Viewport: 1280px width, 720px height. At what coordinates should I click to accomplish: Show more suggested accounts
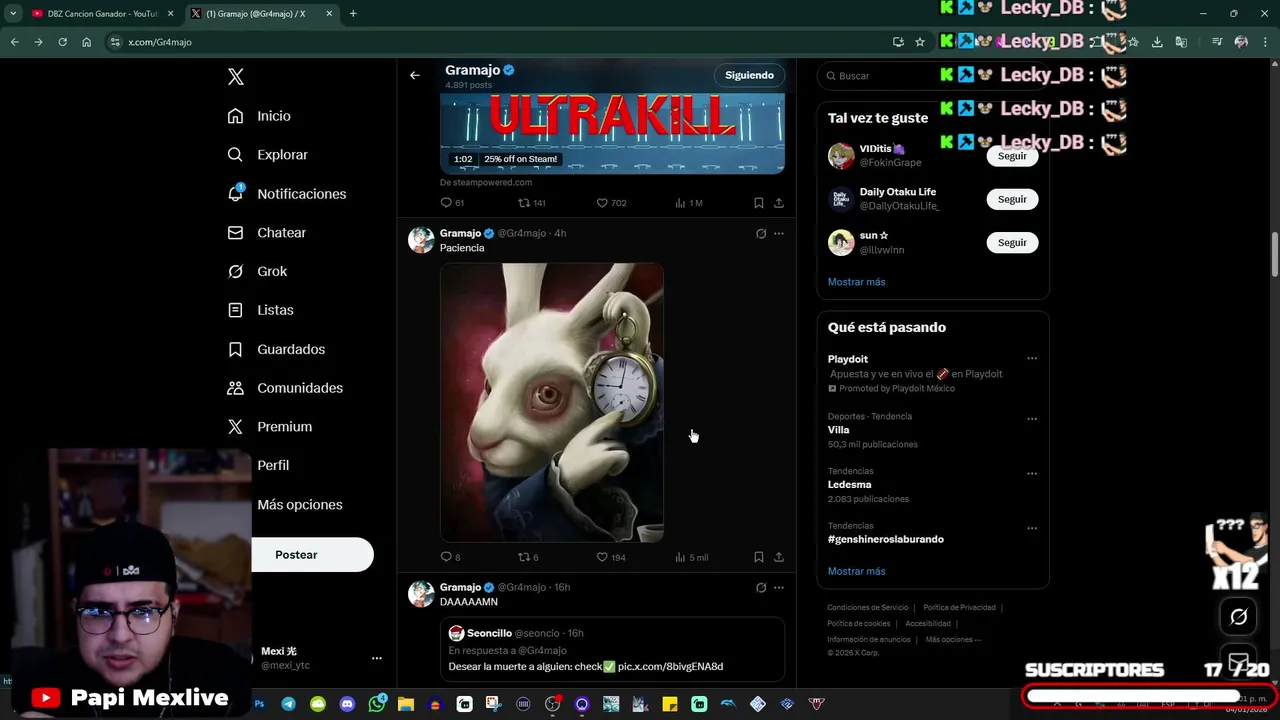tap(857, 282)
